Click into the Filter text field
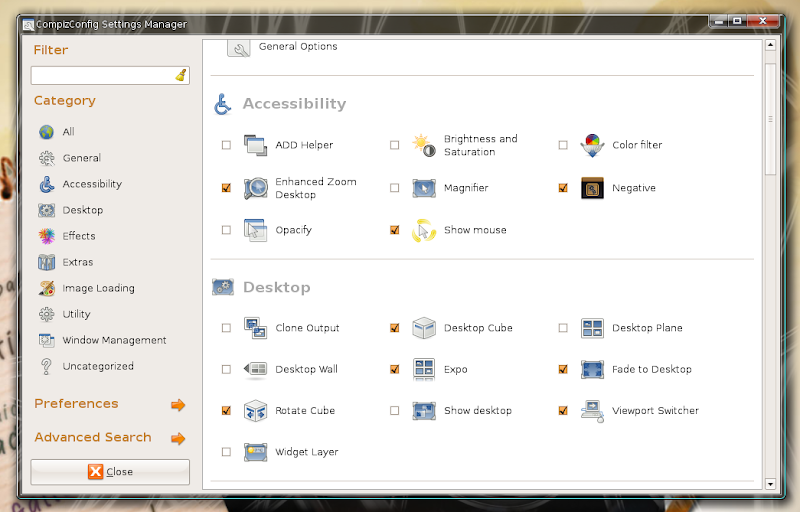 (x=110, y=75)
